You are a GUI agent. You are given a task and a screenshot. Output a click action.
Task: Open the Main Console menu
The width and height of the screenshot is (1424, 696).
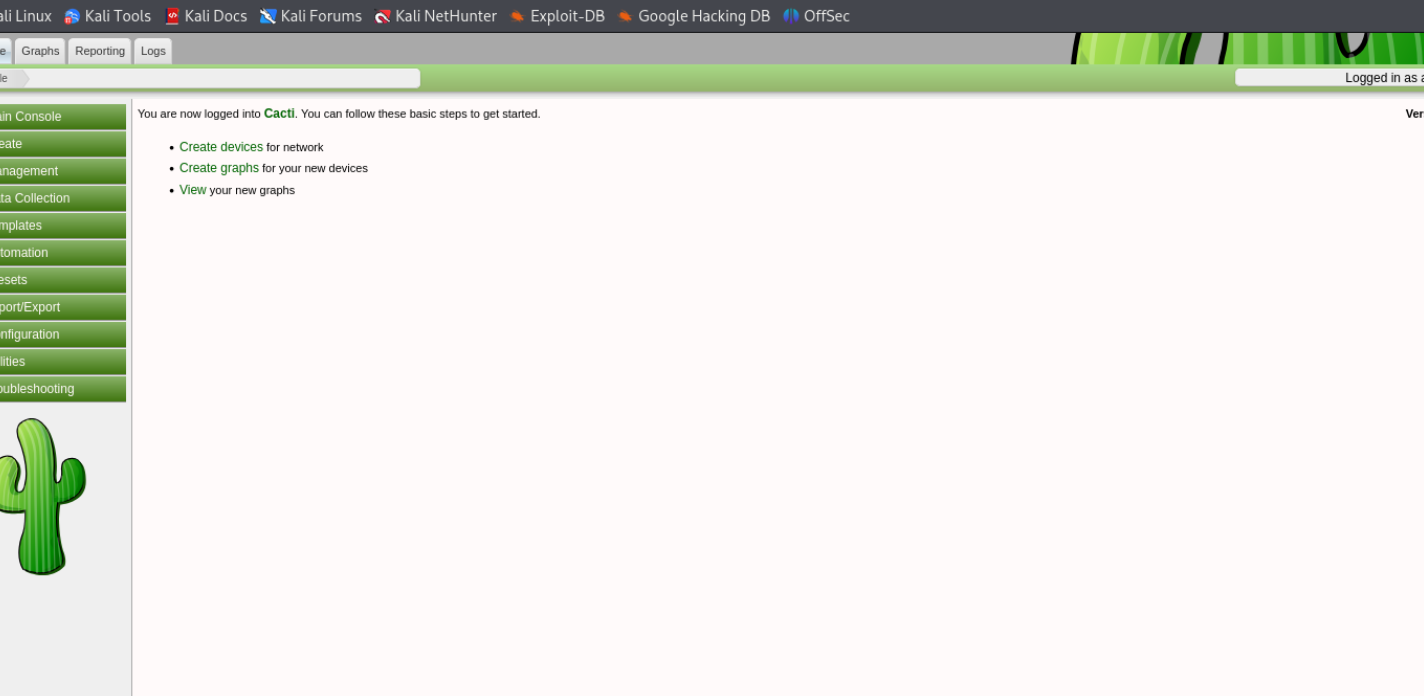click(x=62, y=117)
